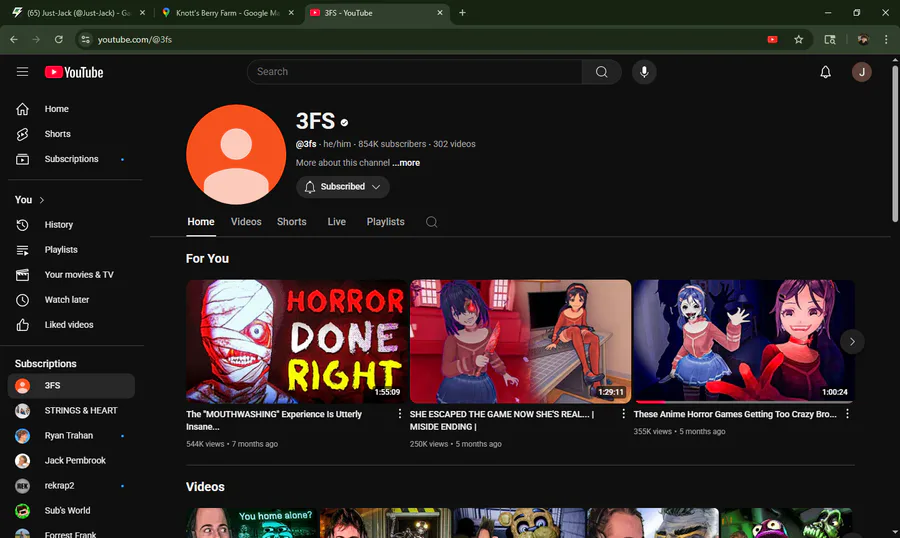Click the @3fs channel handle
Viewport: 900px width, 538px height.
pos(306,144)
